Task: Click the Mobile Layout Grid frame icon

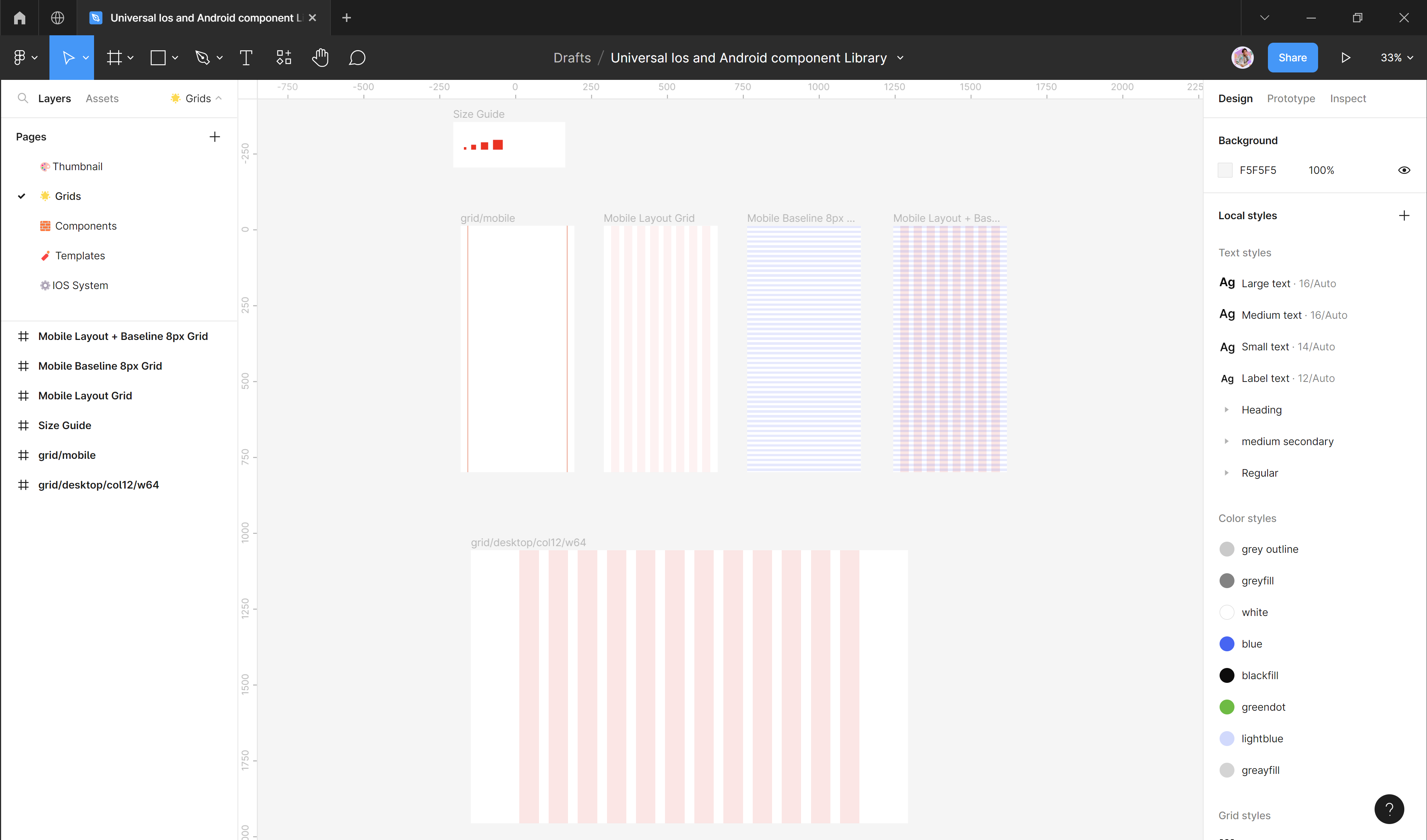Action: [x=23, y=396]
